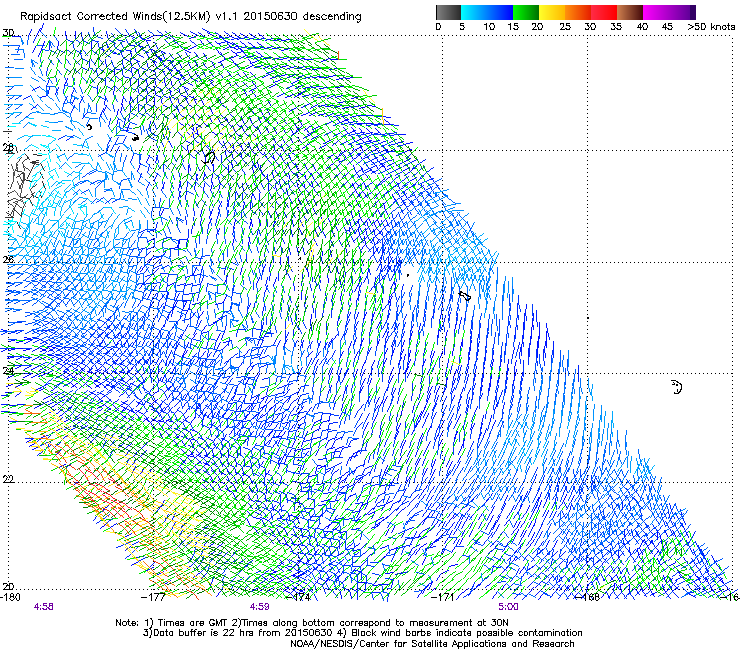The height and width of the screenshot is (650, 740).
Task: Click the '40' label under the color bar
Action: coord(642,27)
